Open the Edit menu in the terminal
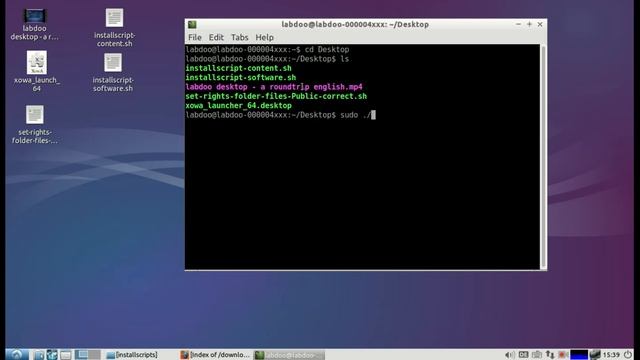This screenshot has width=640, height=360. click(x=216, y=37)
